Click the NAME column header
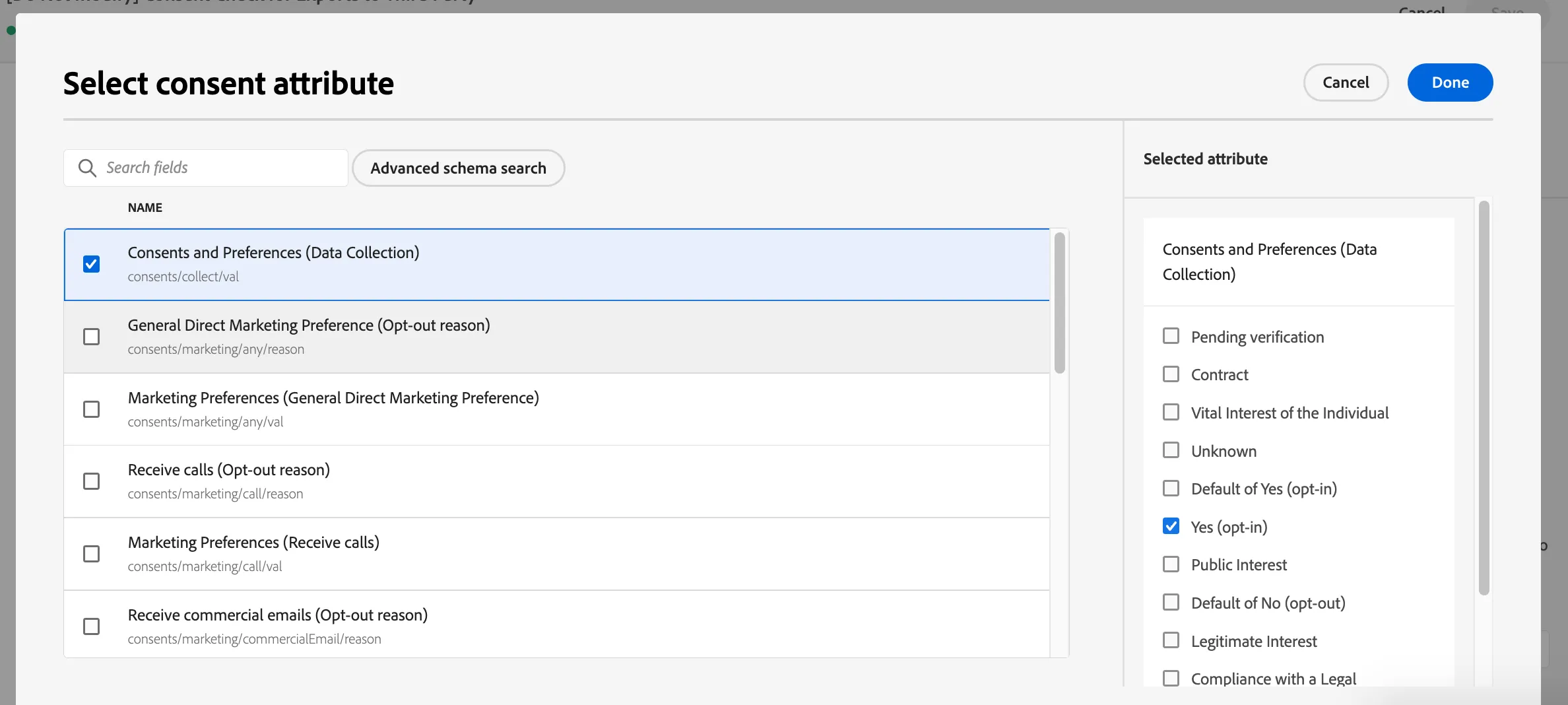 (x=145, y=207)
